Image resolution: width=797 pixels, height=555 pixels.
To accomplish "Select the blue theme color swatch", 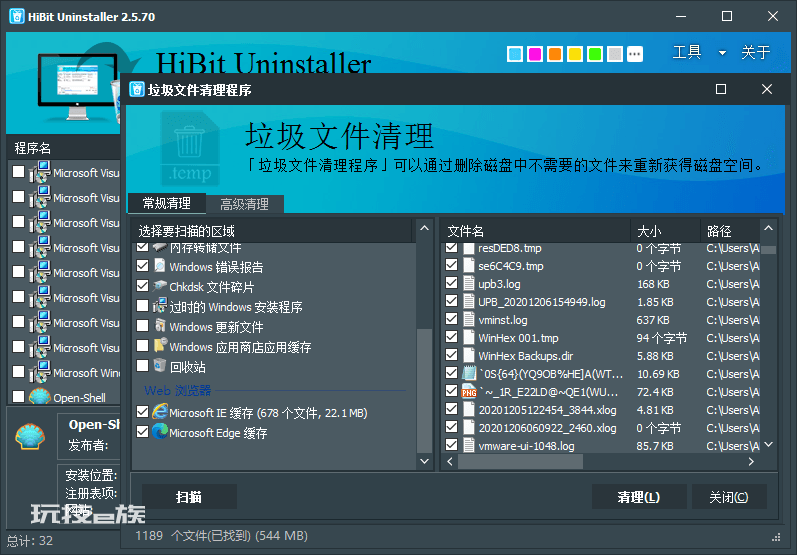I will 515,53.
